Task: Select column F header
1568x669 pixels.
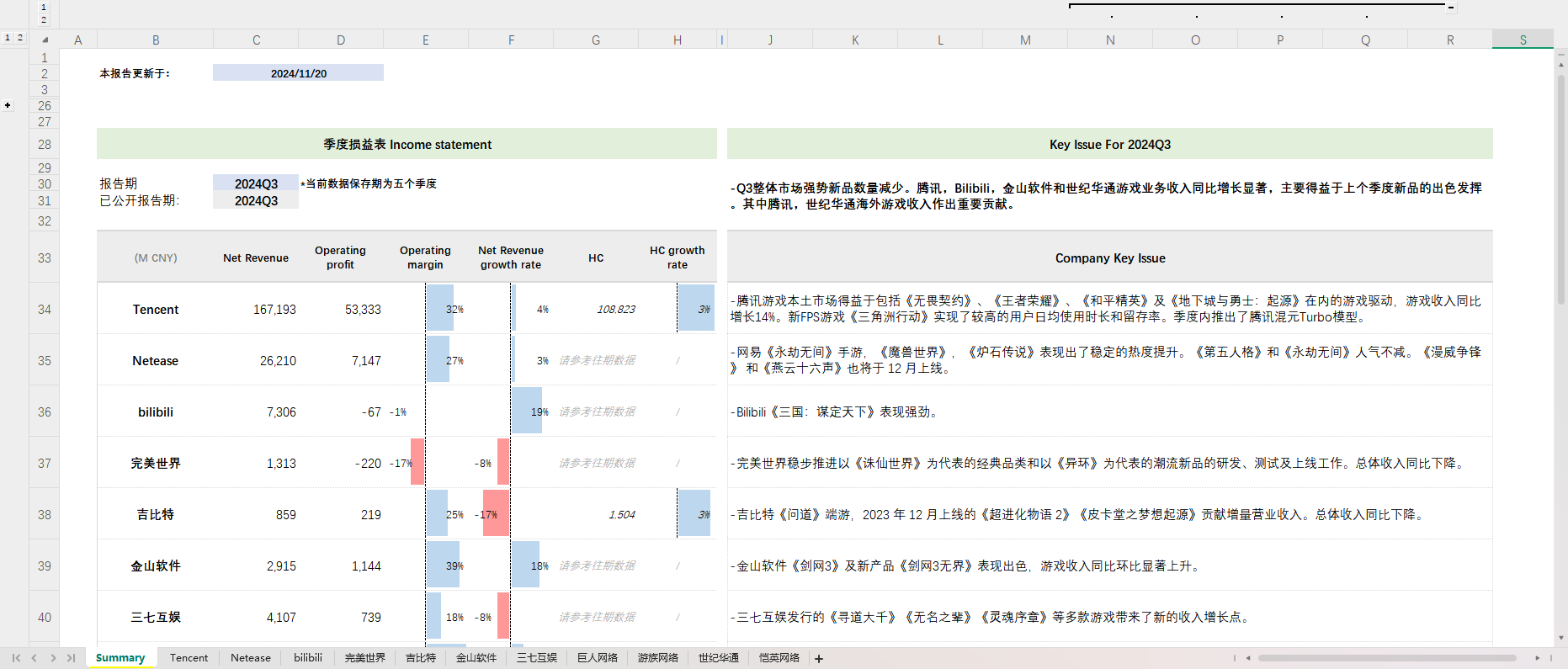Action: coord(511,40)
